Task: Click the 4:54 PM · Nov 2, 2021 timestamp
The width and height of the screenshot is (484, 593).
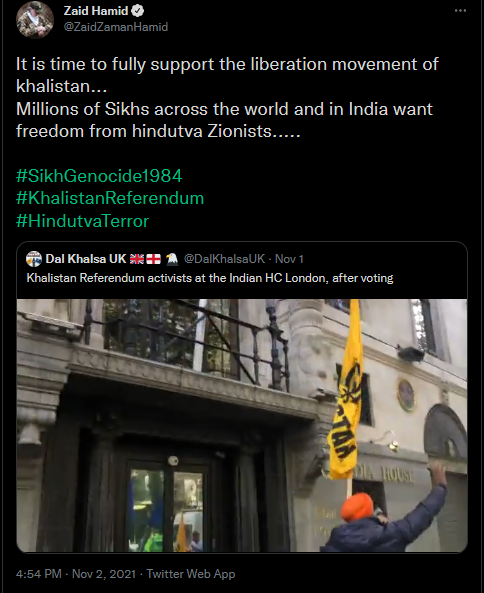Action: 76,574
